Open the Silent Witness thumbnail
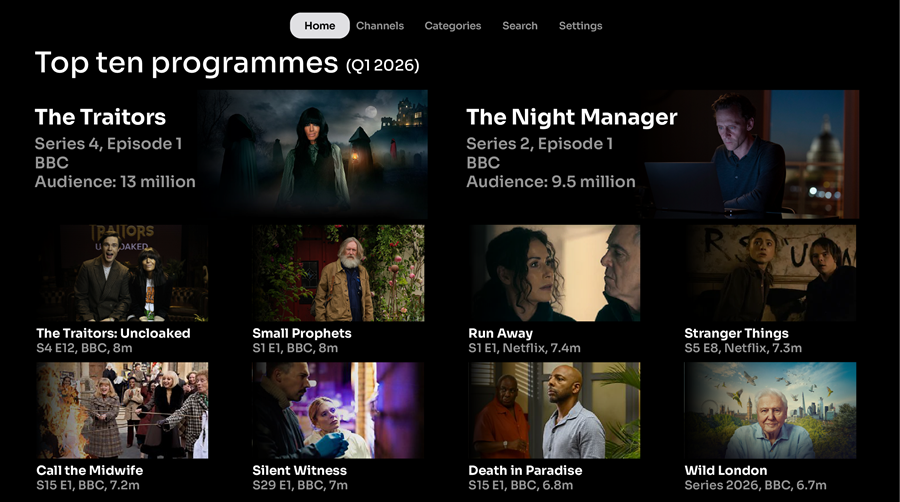 click(x=338, y=410)
